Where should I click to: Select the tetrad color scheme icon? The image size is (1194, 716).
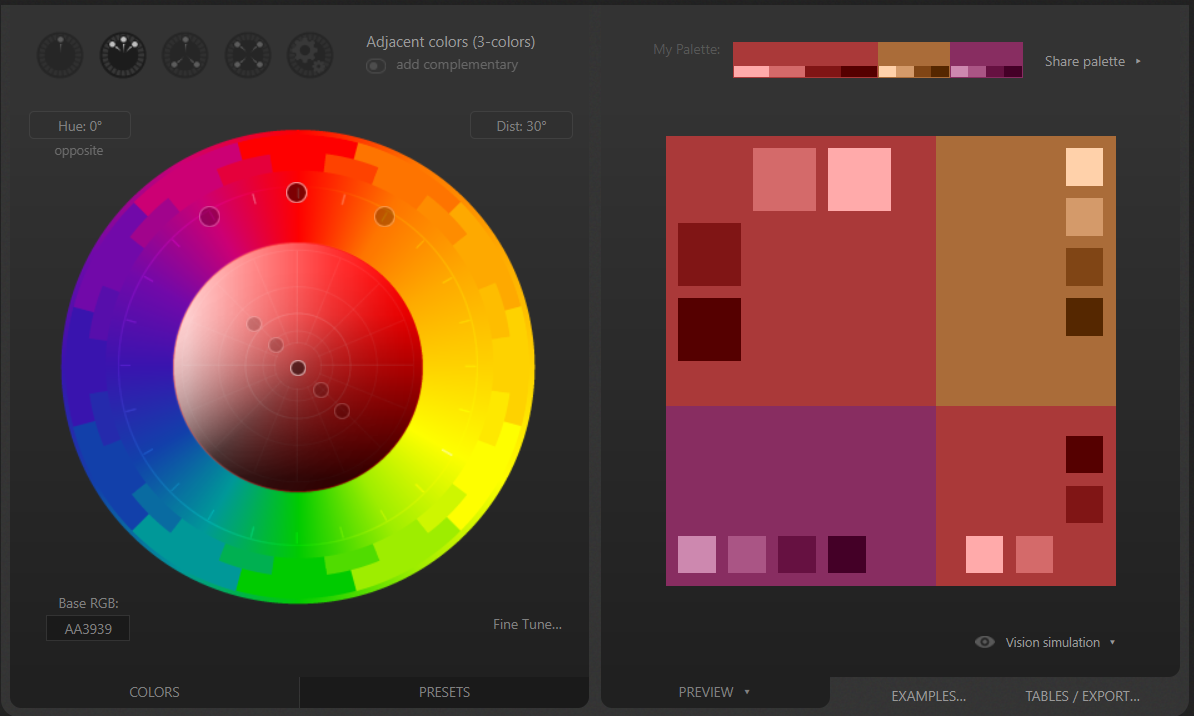(247, 56)
